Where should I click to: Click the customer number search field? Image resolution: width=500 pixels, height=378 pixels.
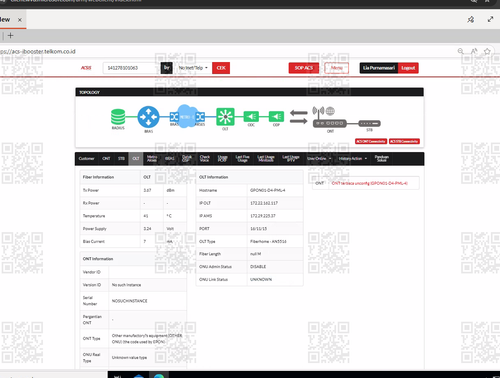[x=131, y=68]
